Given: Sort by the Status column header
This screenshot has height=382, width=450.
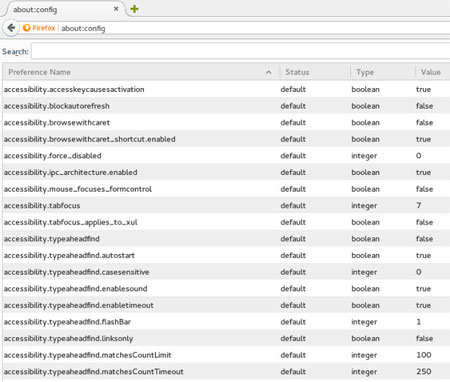Looking at the screenshot, I should [x=315, y=72].
